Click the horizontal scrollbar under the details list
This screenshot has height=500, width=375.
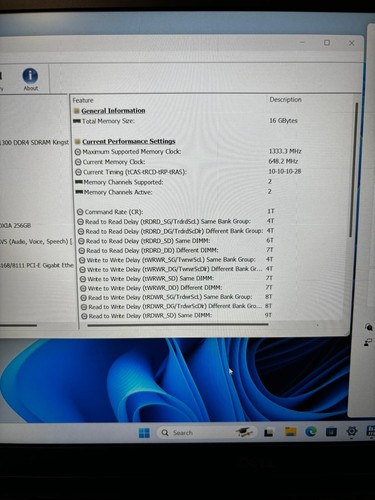click(178, 325)
